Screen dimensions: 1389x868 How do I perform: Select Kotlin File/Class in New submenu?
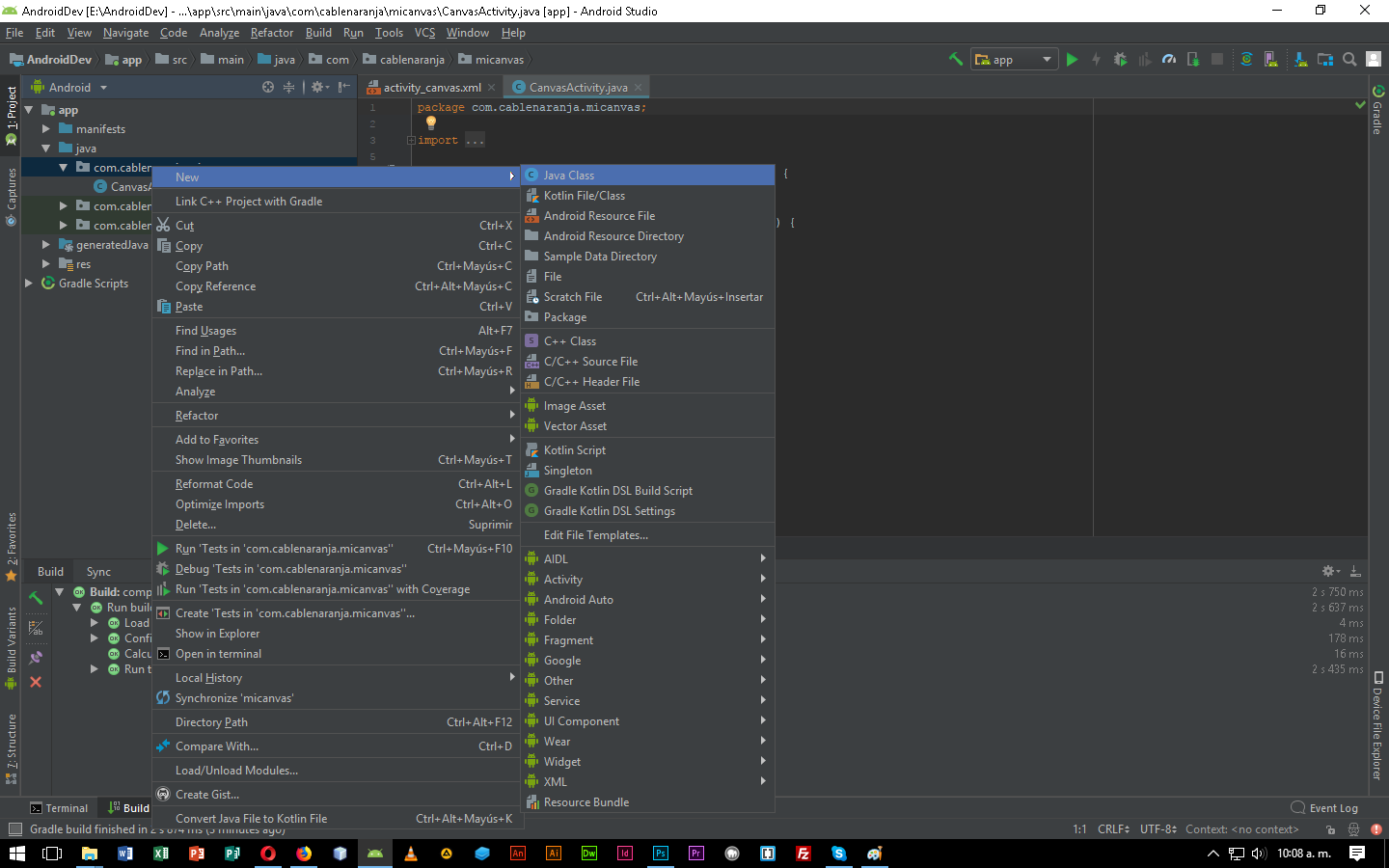(x=647, y=196)
